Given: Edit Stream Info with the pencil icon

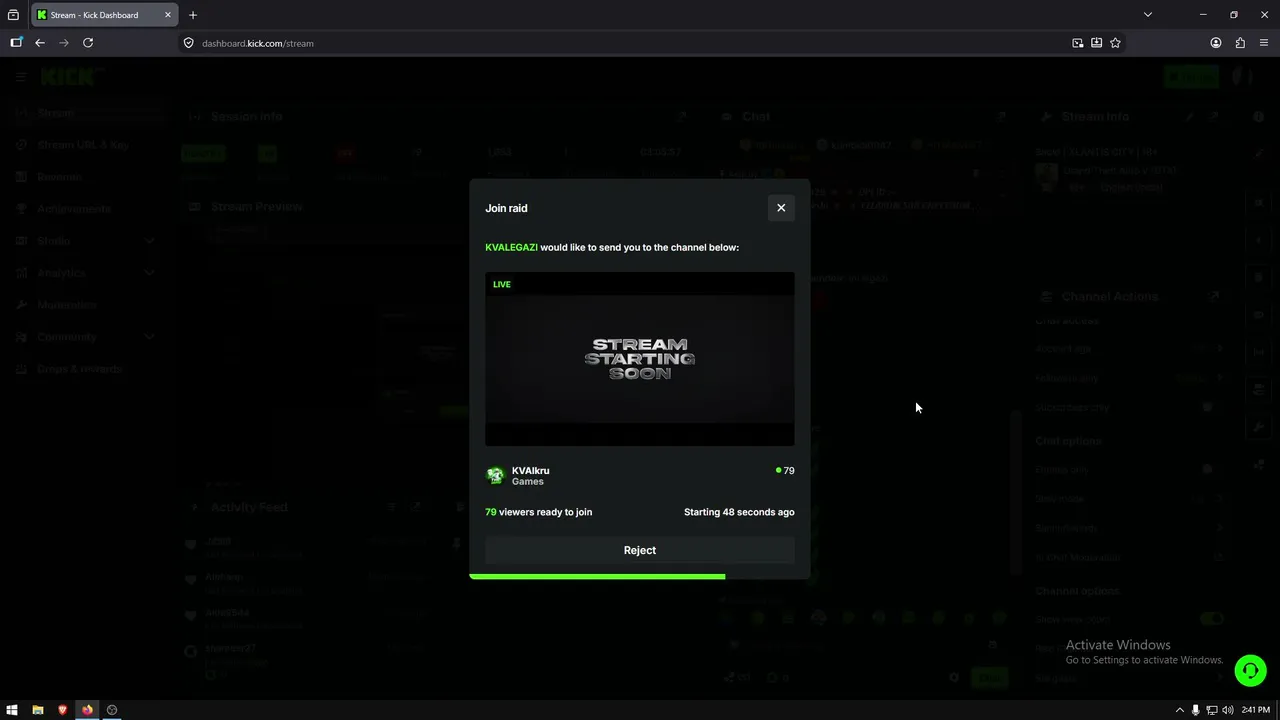Looking at the screenshot, I should 1190,117.
